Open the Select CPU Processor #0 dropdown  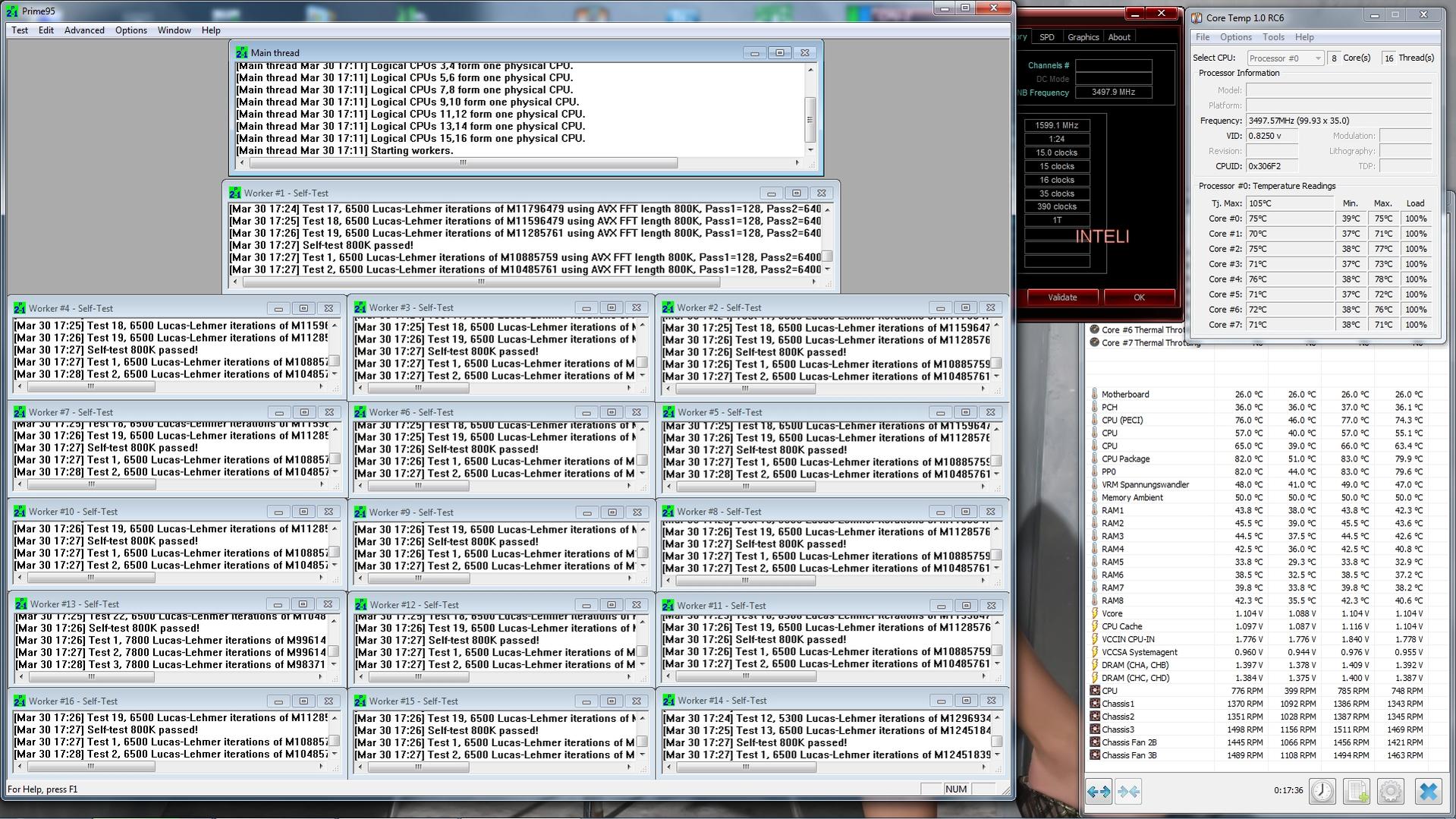[x=1285, y=58]
